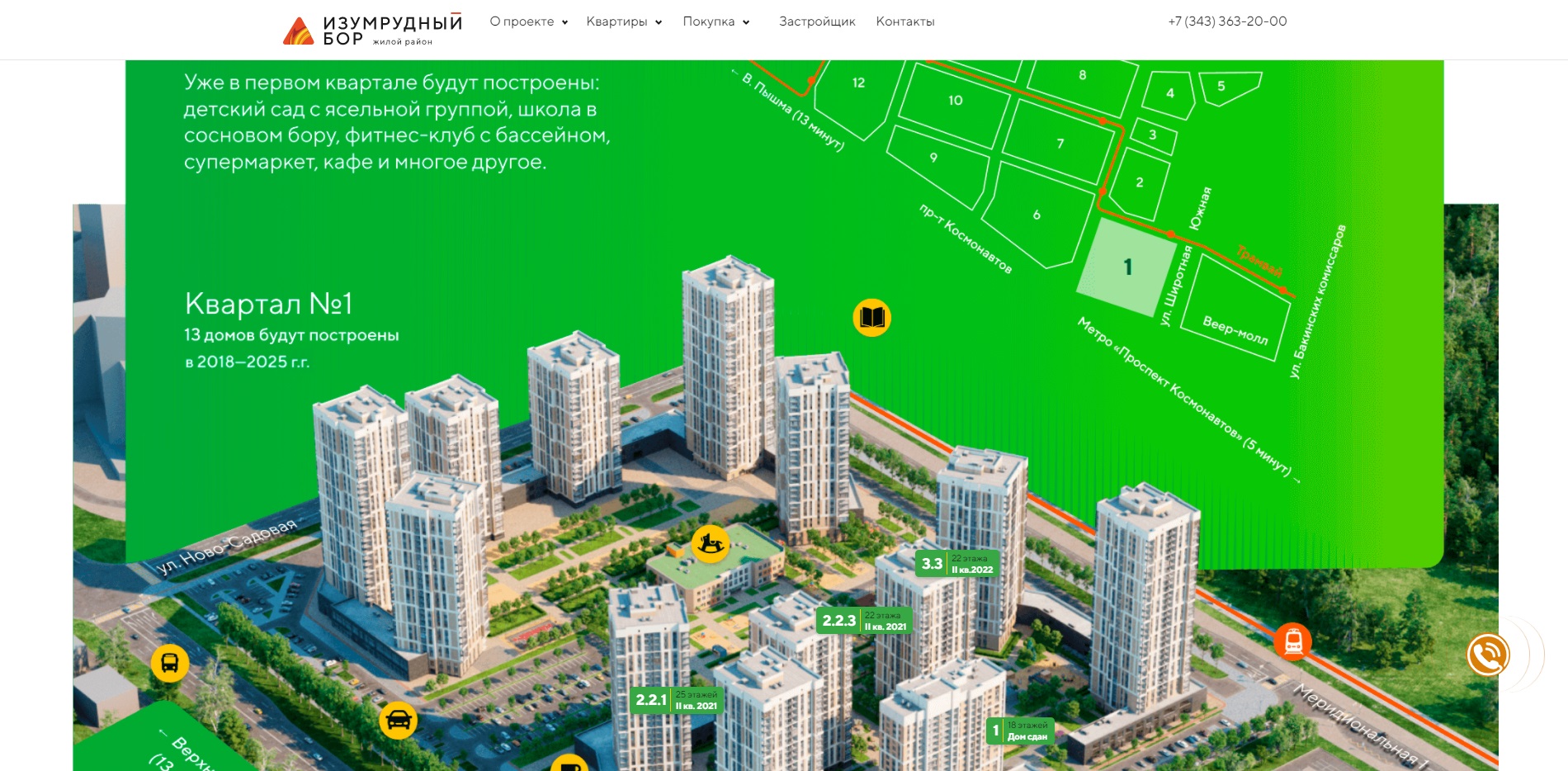Click the ул. Ново-Садовая street label
1568x771 pixels.
click(x=226, y=546)
